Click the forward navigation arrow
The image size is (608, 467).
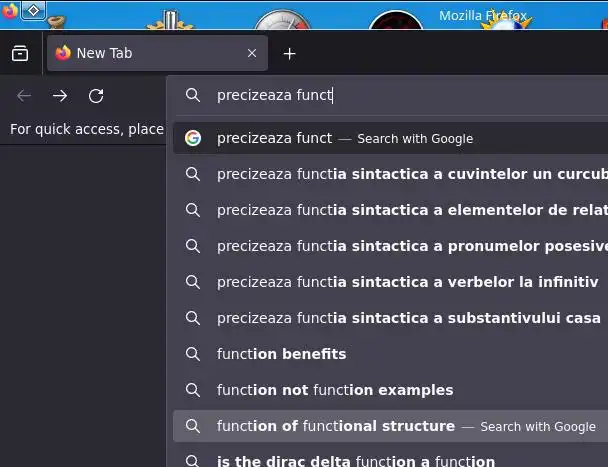click(60, 96)
